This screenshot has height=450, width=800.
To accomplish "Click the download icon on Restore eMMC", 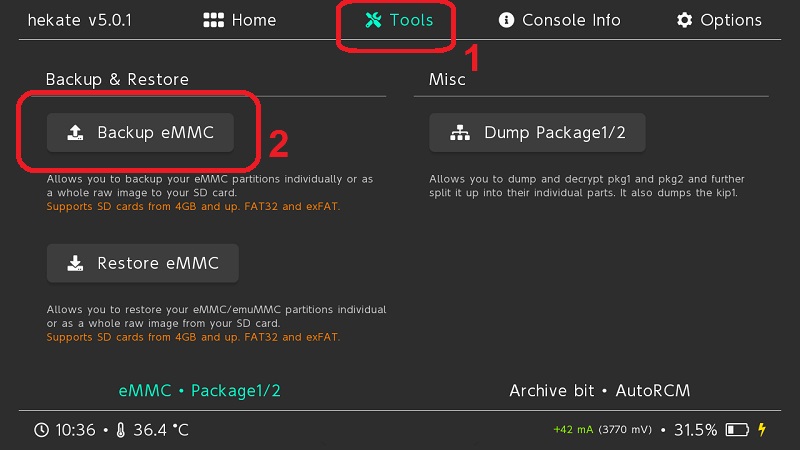I will 75,264.
